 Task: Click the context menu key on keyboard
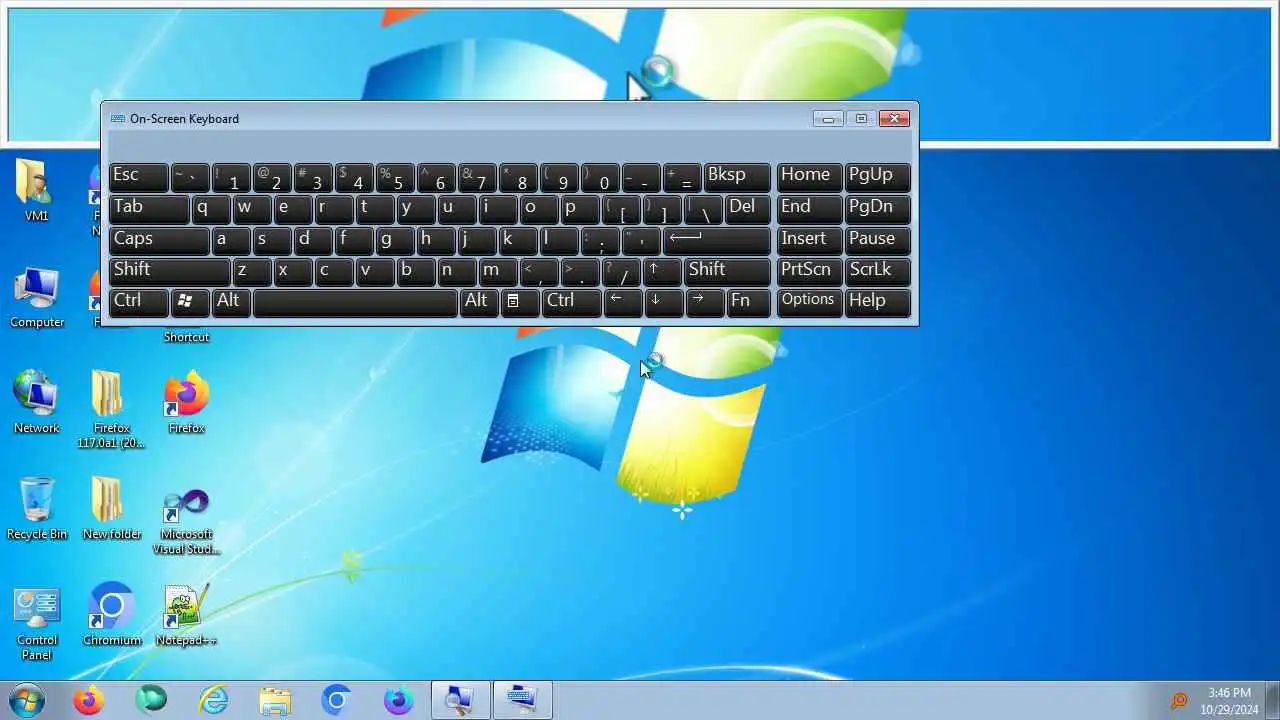pos(519,302)
